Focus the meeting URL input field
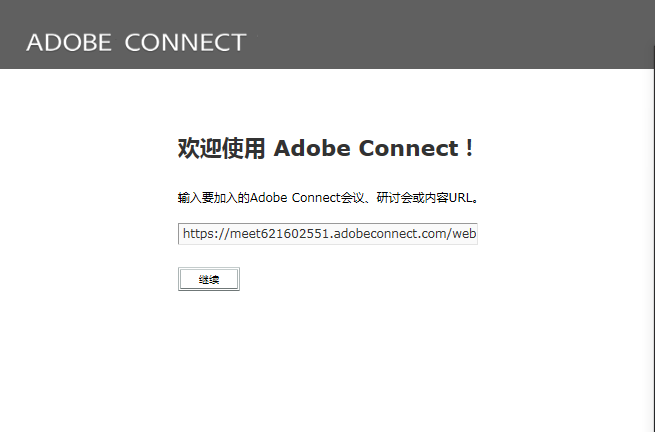 click(328, 234)
